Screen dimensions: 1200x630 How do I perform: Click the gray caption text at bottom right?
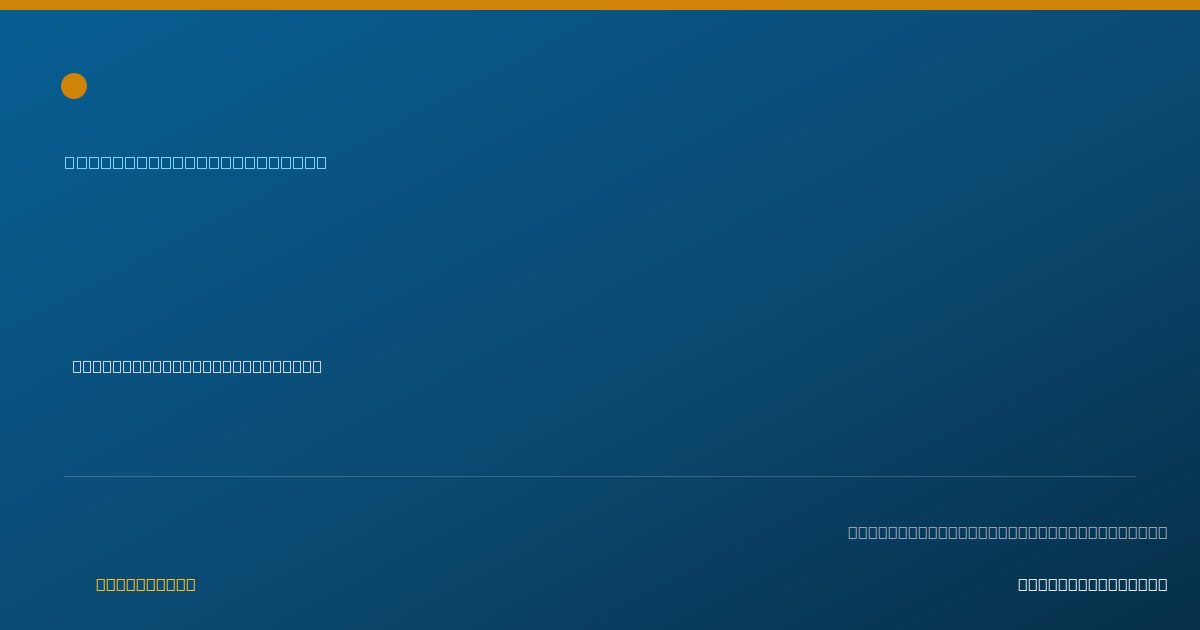coord(1008,532)
